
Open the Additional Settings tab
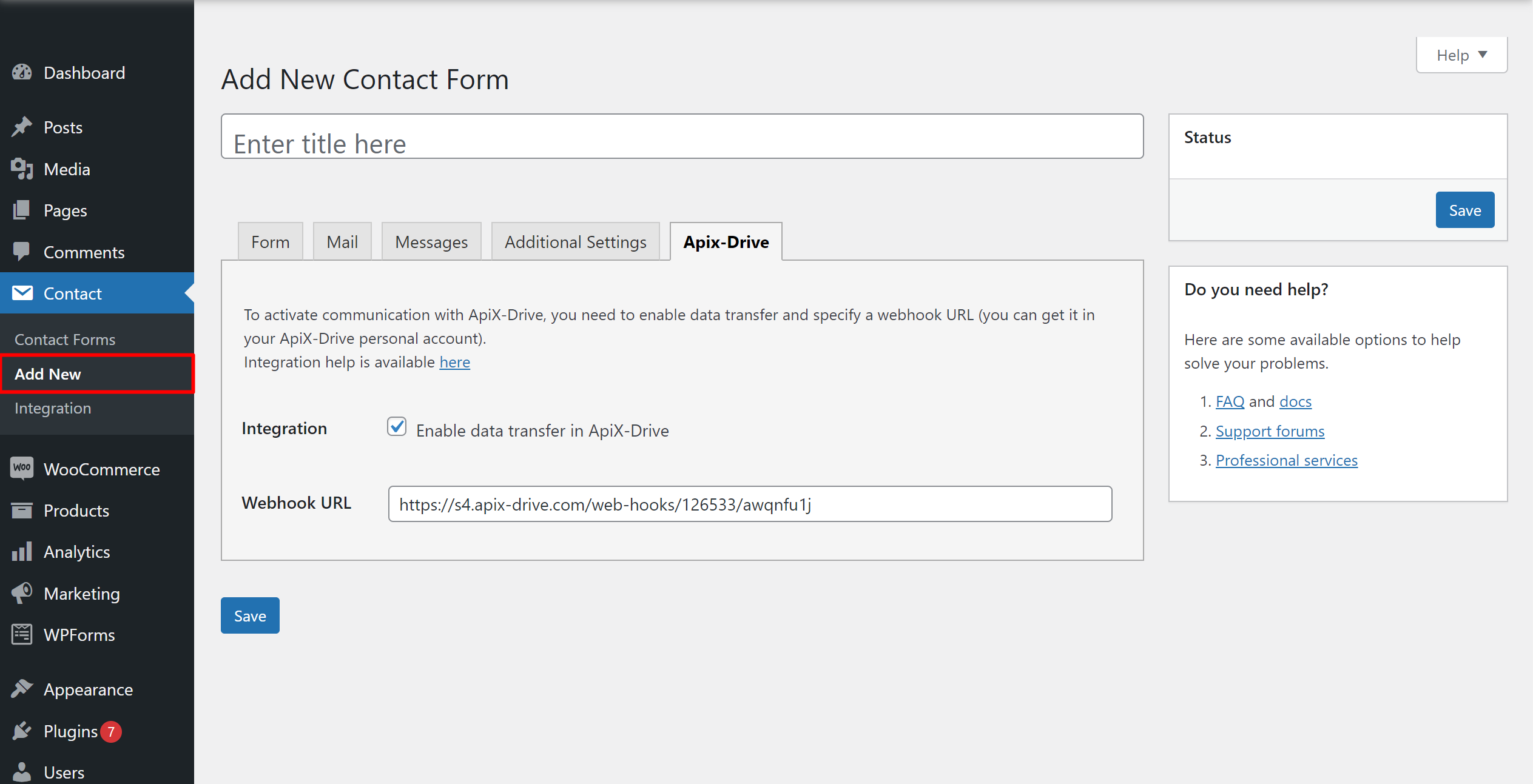point(575,241)
